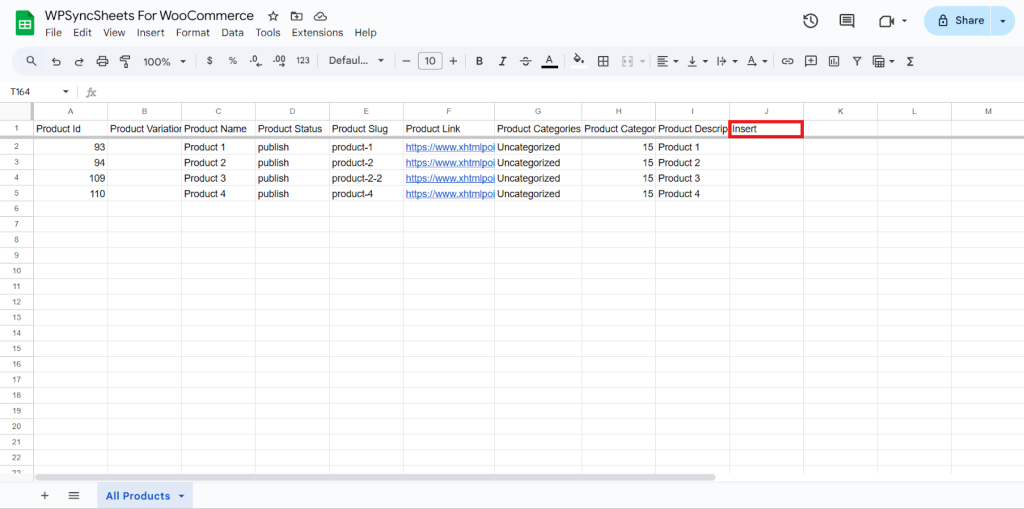Print the spreadsheet
This screenshot has width=1024, height=509.
coord(103,61)
